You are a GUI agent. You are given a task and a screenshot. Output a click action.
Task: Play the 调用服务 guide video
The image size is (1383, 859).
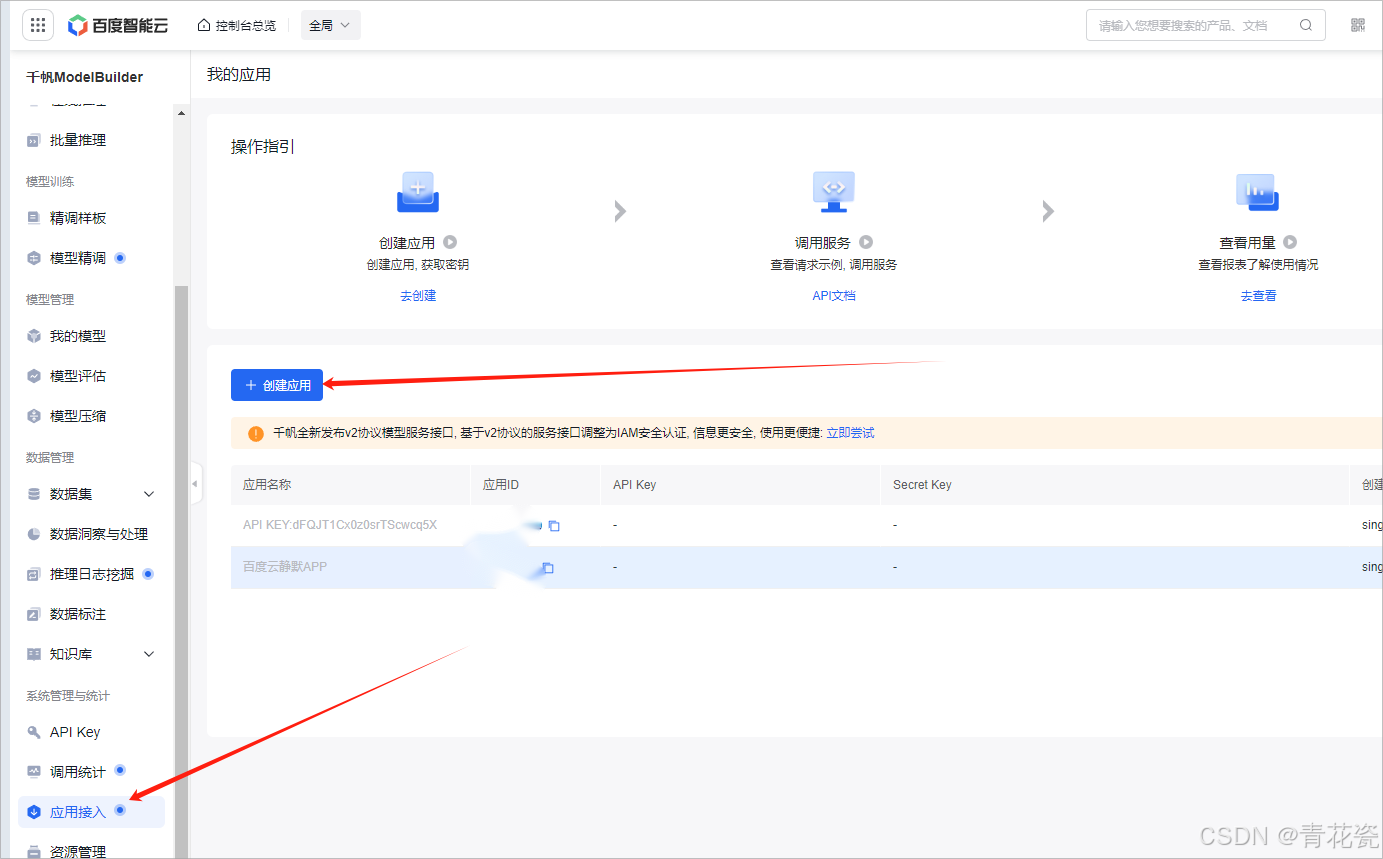coord(866,242)
